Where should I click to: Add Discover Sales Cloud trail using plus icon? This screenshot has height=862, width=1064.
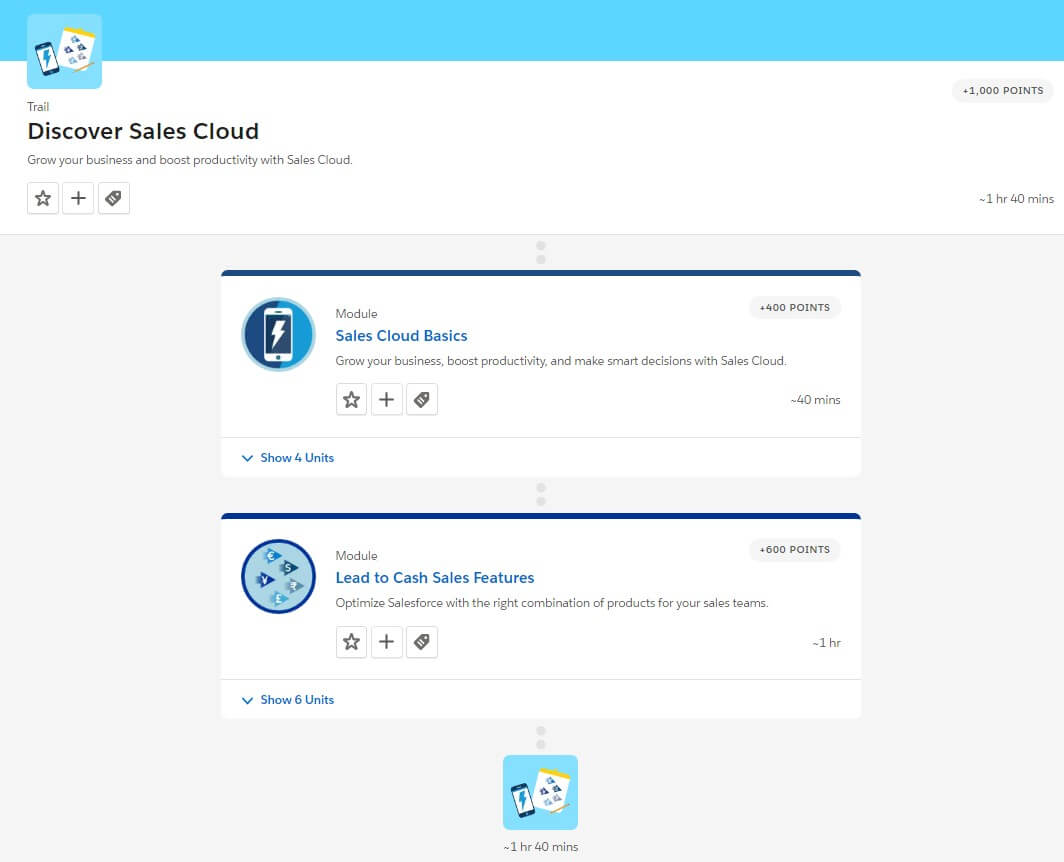pos(78,198)
